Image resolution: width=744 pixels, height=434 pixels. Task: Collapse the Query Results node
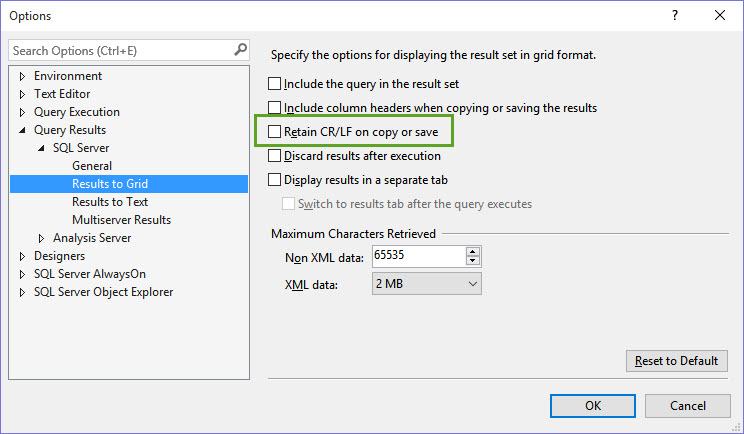[x=22, y=130]
